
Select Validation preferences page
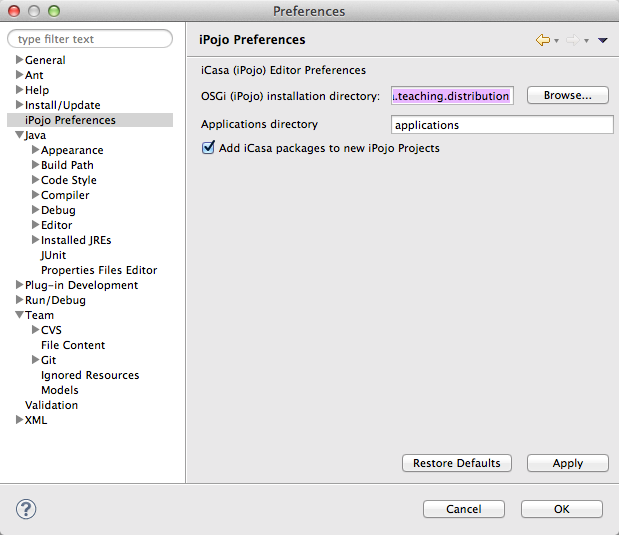coord(51,405)
